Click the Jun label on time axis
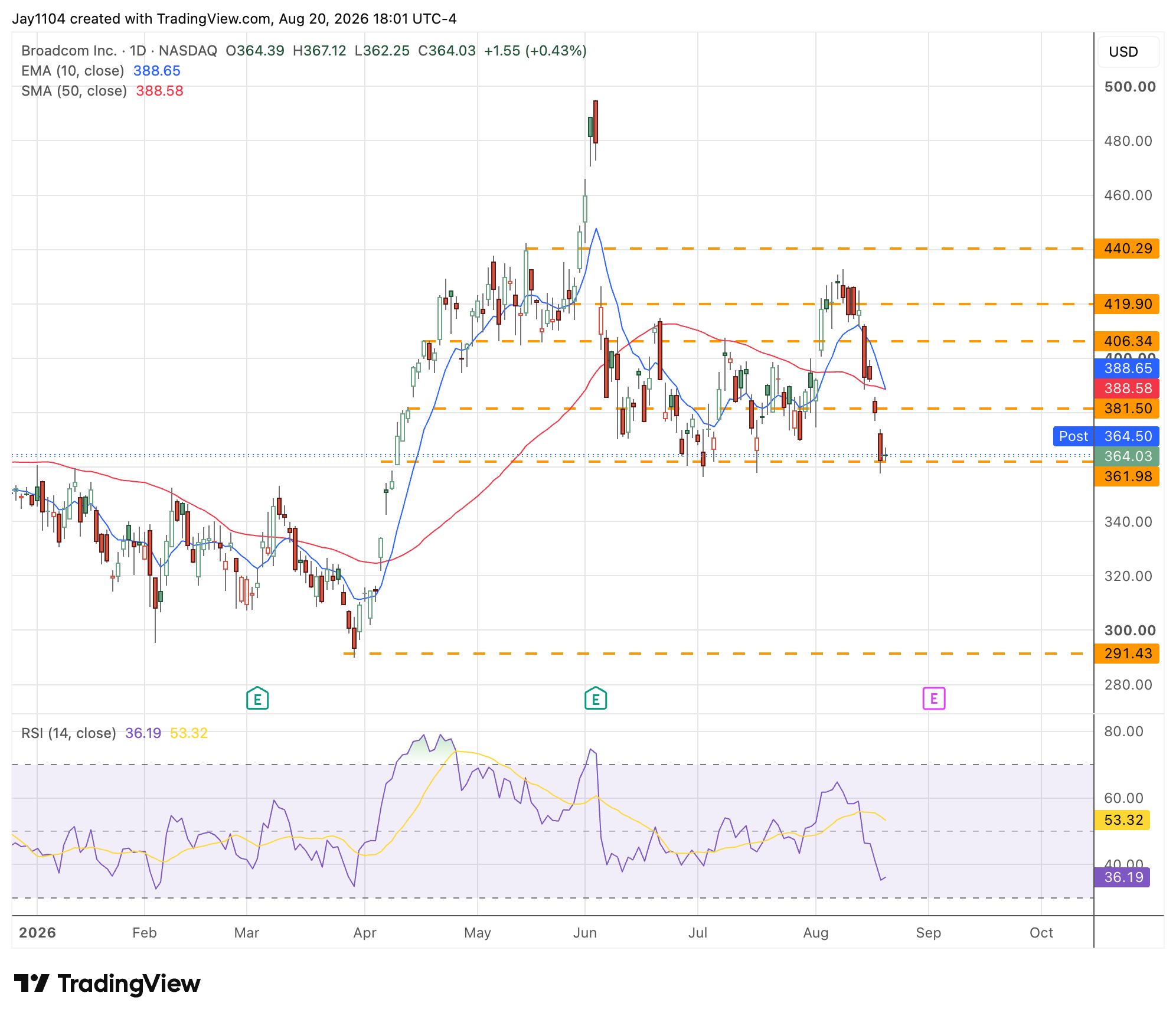 [x=585, y=933]
